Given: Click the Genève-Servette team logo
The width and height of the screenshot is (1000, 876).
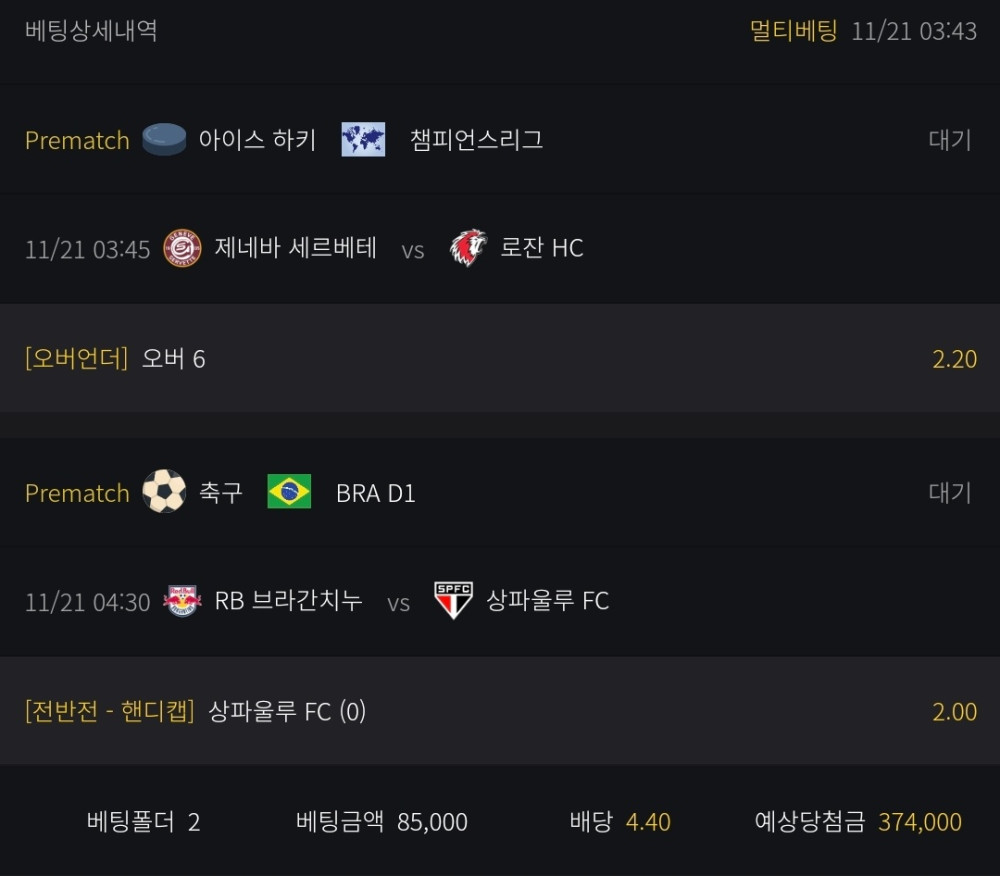Looking at the screenshot, I should tap(182, 248).
